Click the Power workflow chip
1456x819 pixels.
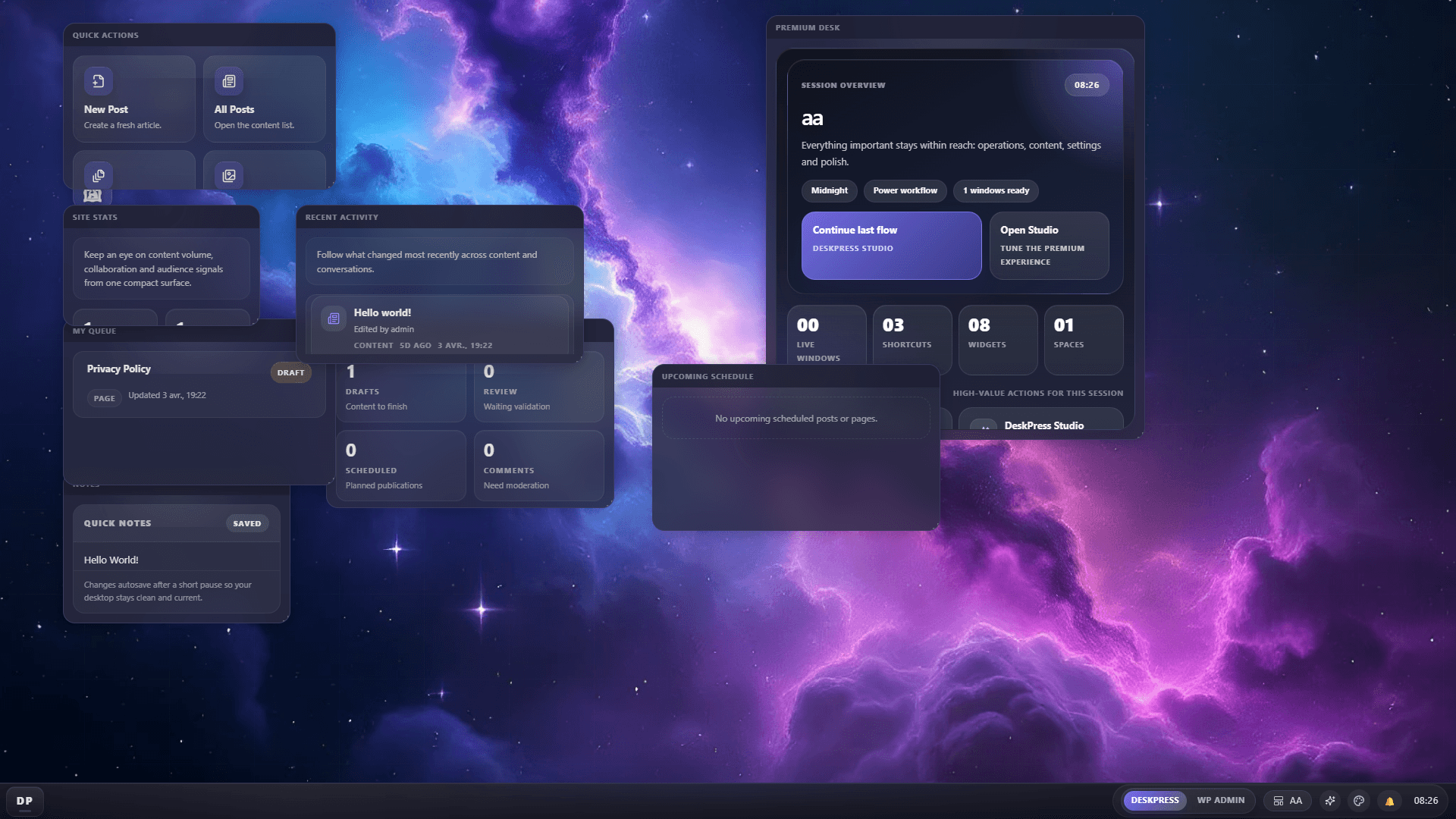905,191
